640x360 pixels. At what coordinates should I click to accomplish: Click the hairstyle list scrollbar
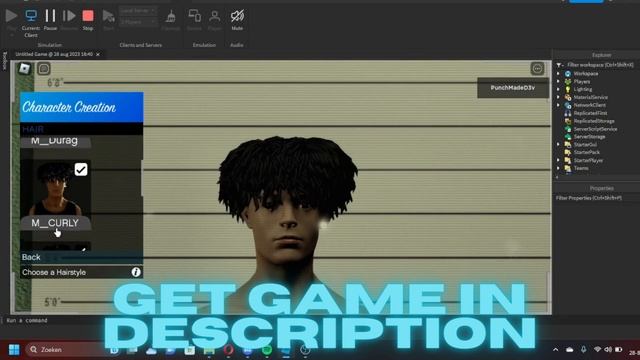coord(142,178)
